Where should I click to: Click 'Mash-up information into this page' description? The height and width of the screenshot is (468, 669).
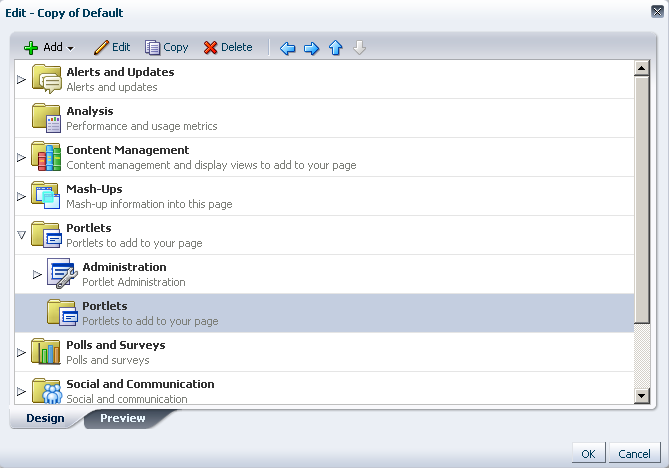pyautogui.click(x=149, y=204)
